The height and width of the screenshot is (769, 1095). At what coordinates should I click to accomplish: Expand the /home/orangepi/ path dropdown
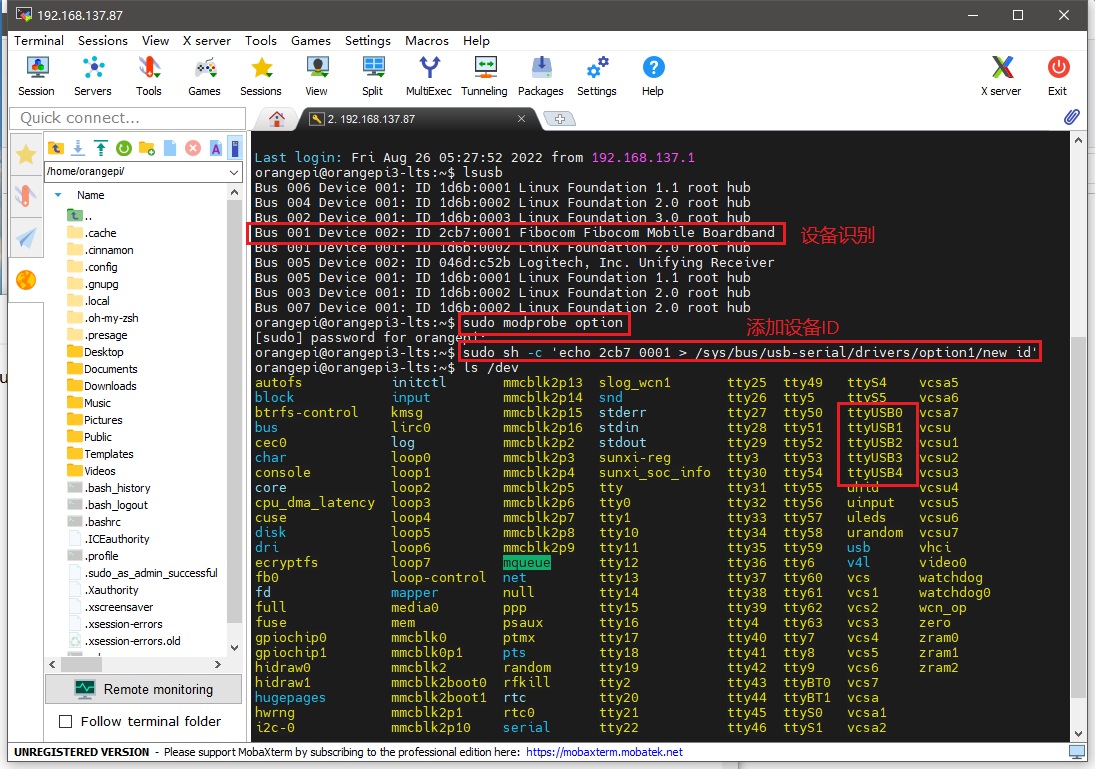(x=234, y=172)
